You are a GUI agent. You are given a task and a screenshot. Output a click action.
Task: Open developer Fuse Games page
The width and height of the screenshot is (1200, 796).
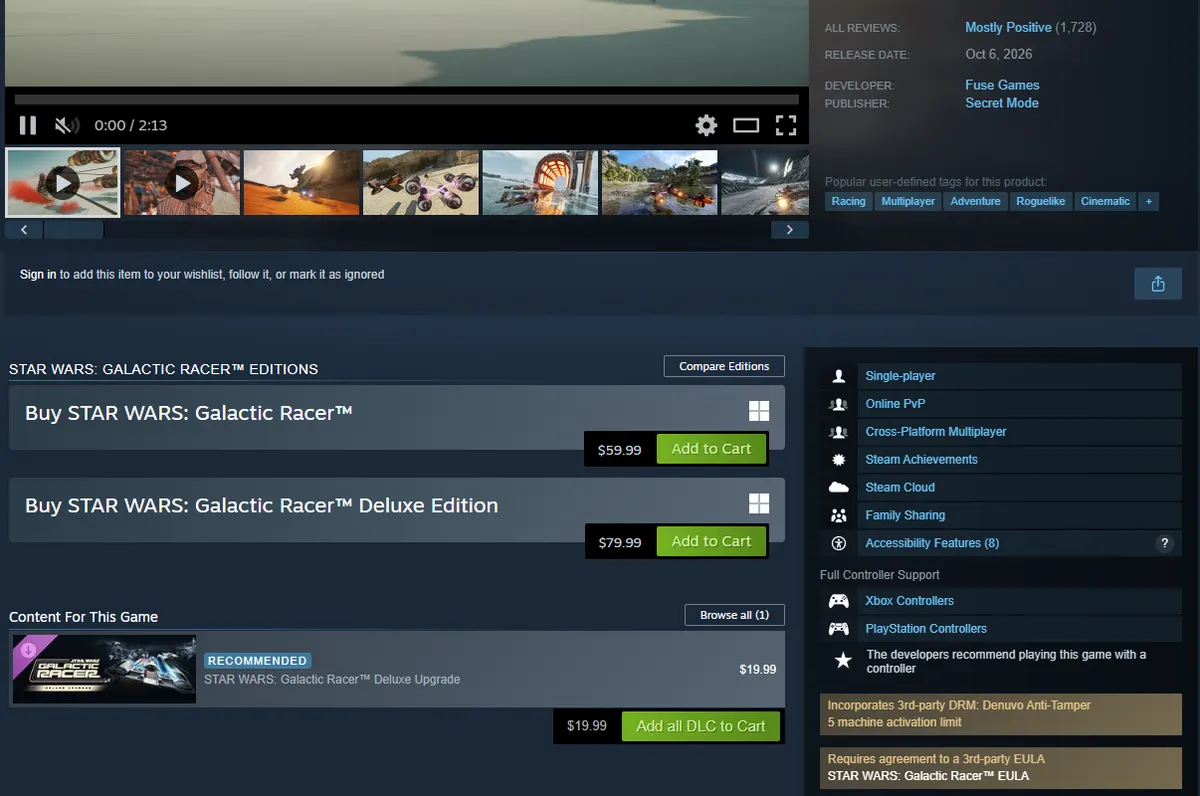(1002, 85)
